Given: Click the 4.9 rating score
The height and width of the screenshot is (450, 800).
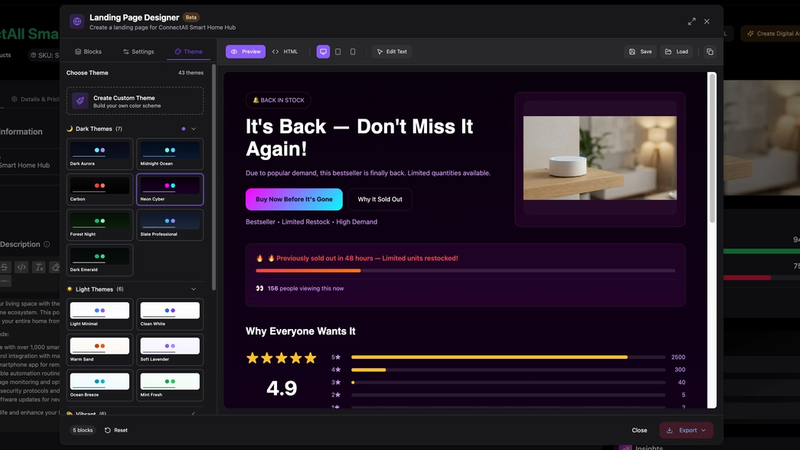Looking at the screenshot, I should 282,388.
